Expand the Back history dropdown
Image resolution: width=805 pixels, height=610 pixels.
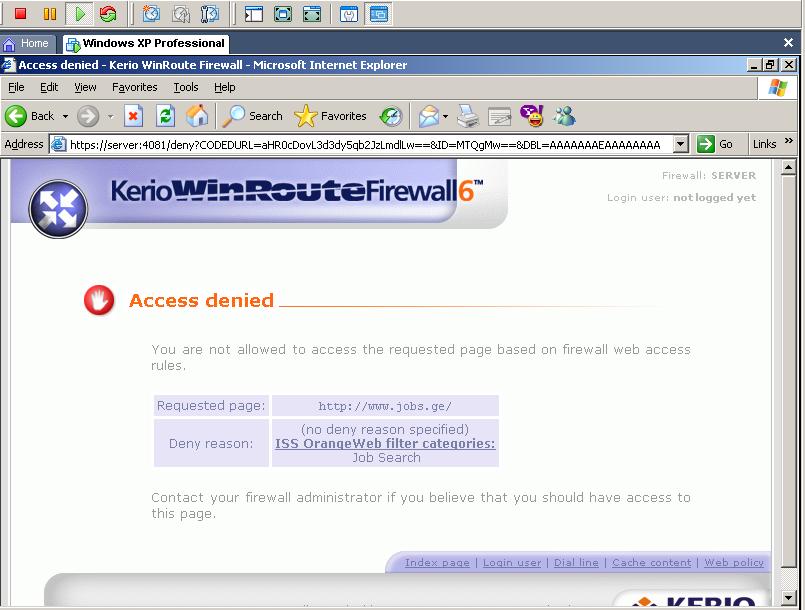coord(65,117)
